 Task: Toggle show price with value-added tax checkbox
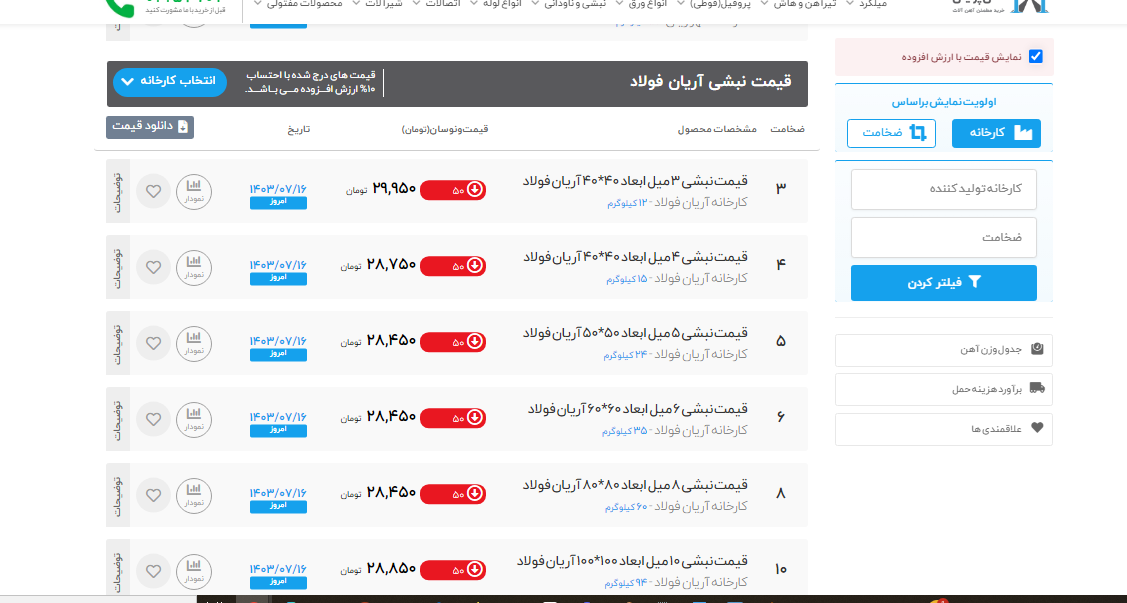pyautogui.click(x=1035, y=57)
